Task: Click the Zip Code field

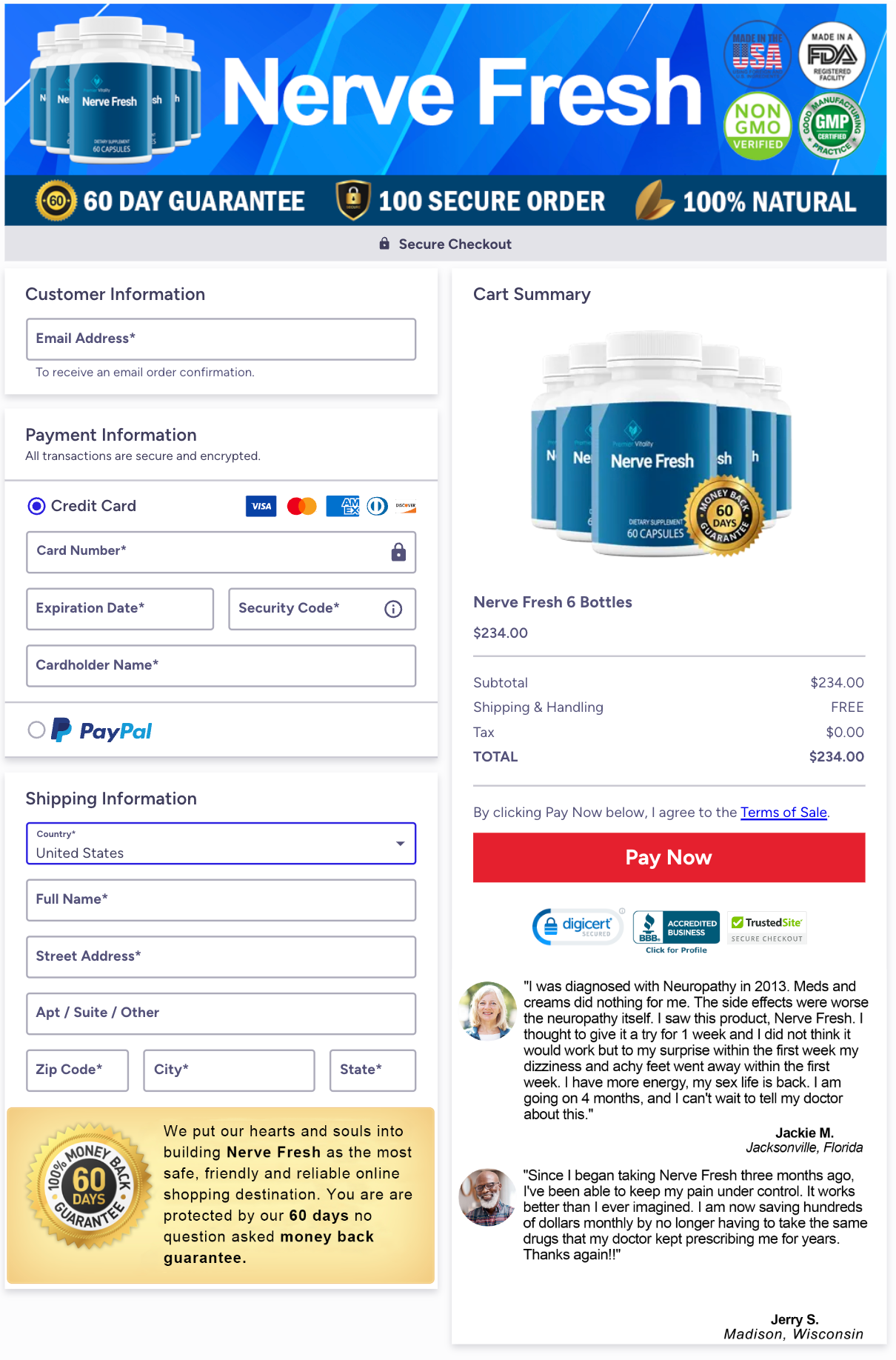Action: [x=77, y=1070]
